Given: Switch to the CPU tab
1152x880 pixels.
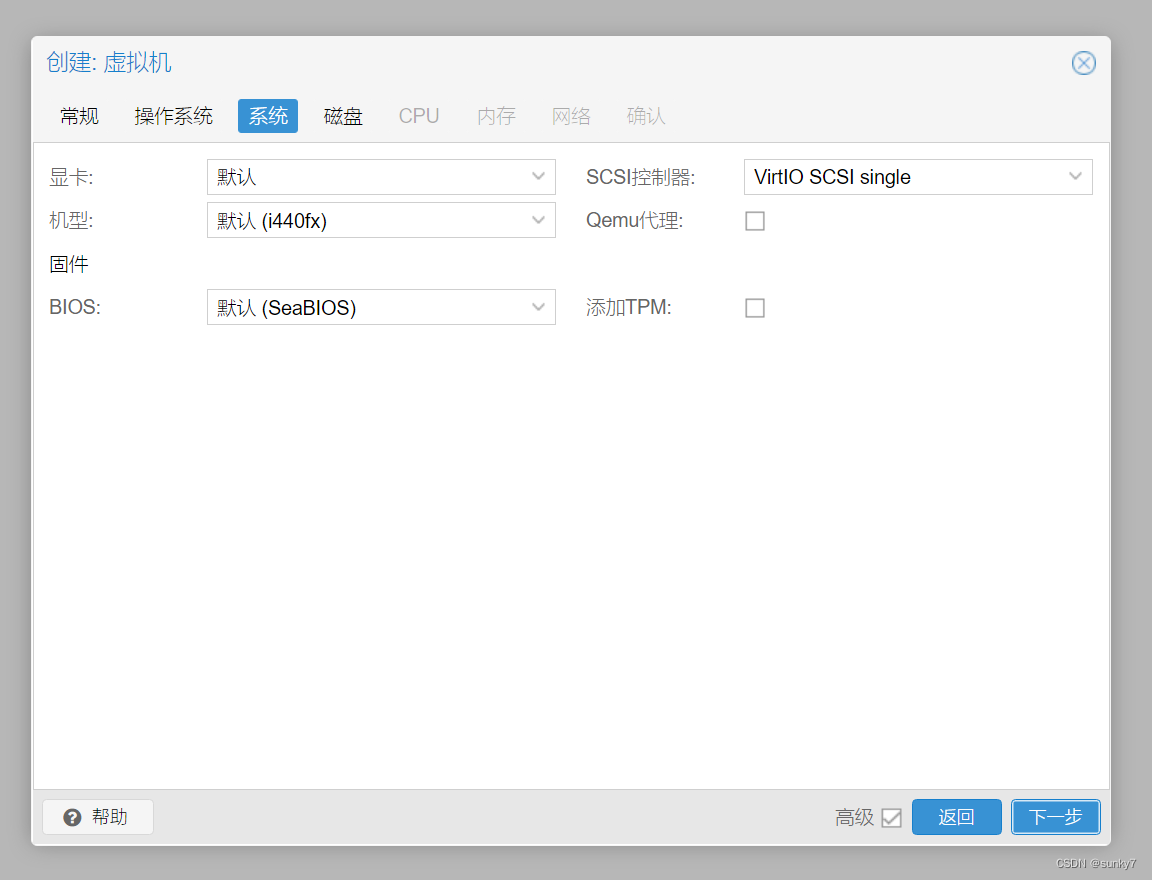Looking at the screenshot, I should click(x=418, y=116).
